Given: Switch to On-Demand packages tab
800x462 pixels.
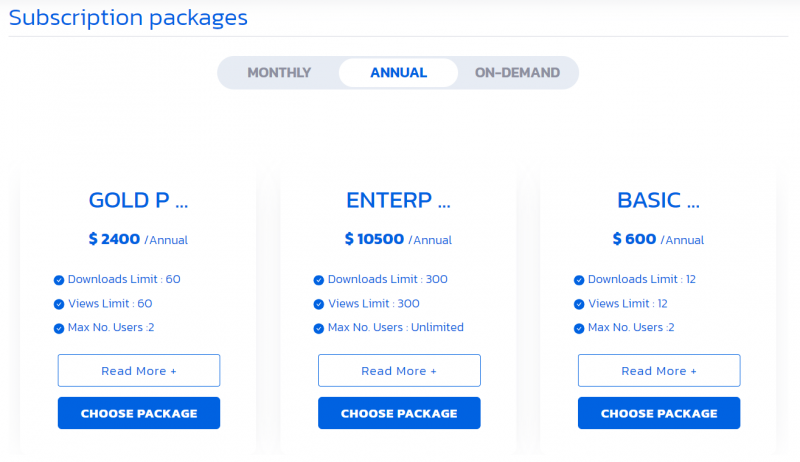Looking at the screenshot, I should pyautogui.click(x=517, y=73).
